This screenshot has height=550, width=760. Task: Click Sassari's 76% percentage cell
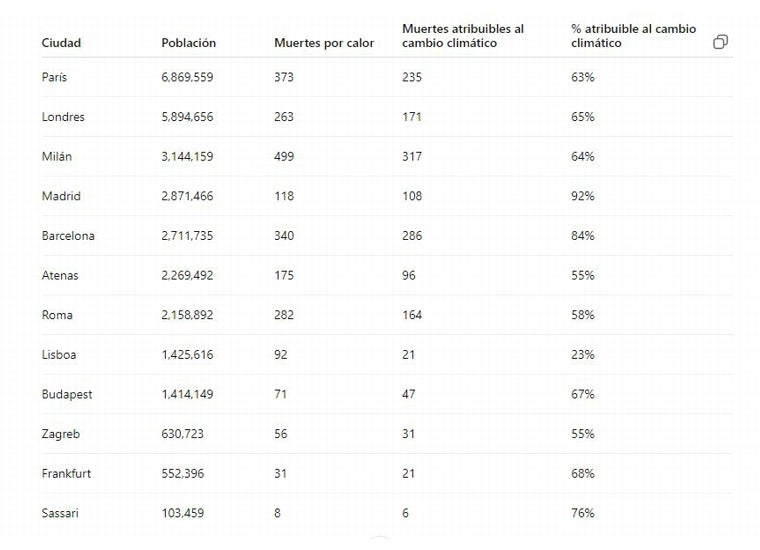[x=583, y=513]
